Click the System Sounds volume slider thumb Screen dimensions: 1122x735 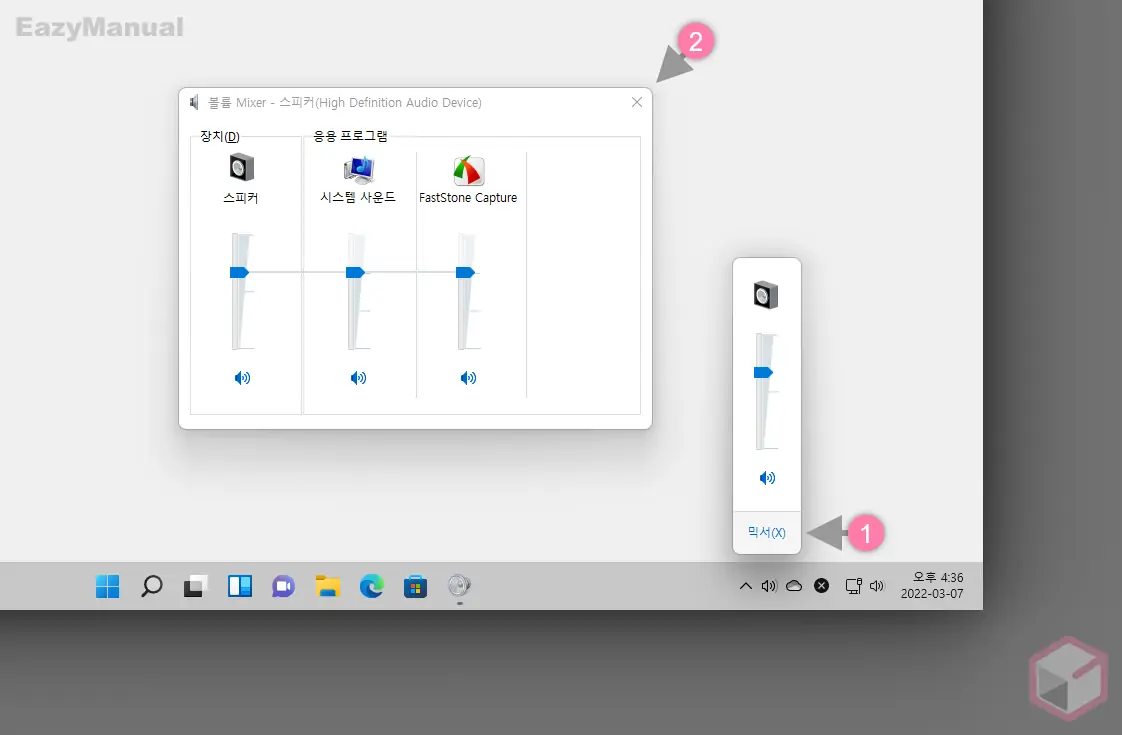click(x=355, y=272)
